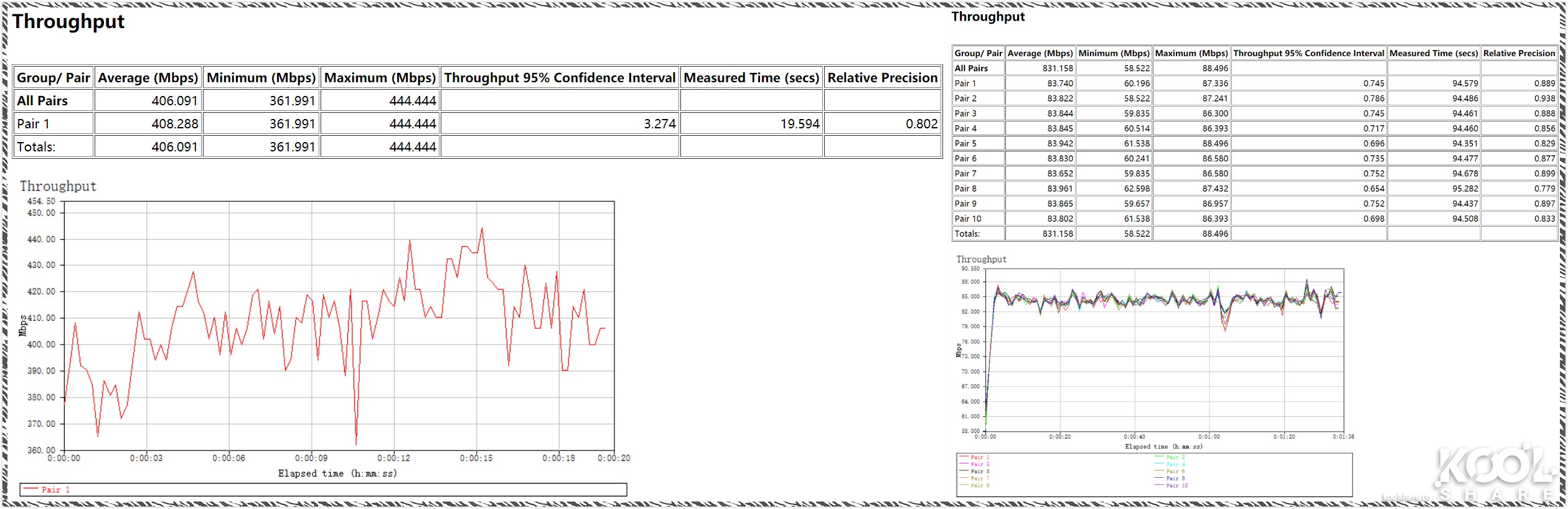Click Pair 8 confidence interval 0.654
This screenshot has width=1568, height=509.
point(1374,189)
